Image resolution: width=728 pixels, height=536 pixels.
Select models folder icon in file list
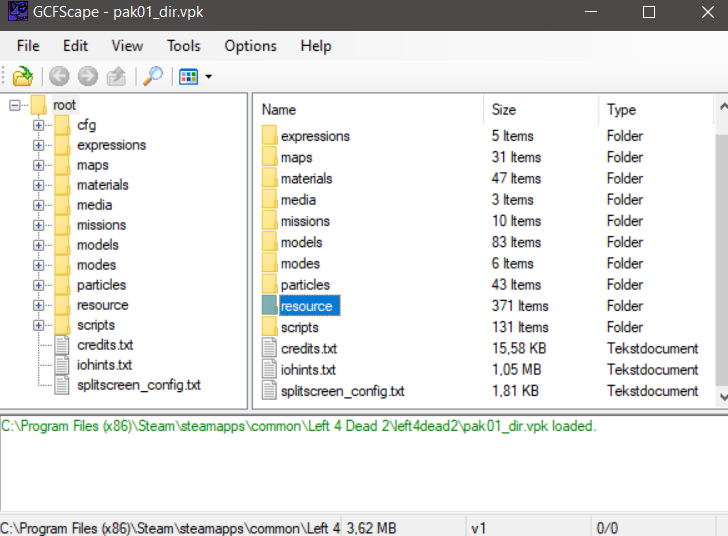point(269,242)
